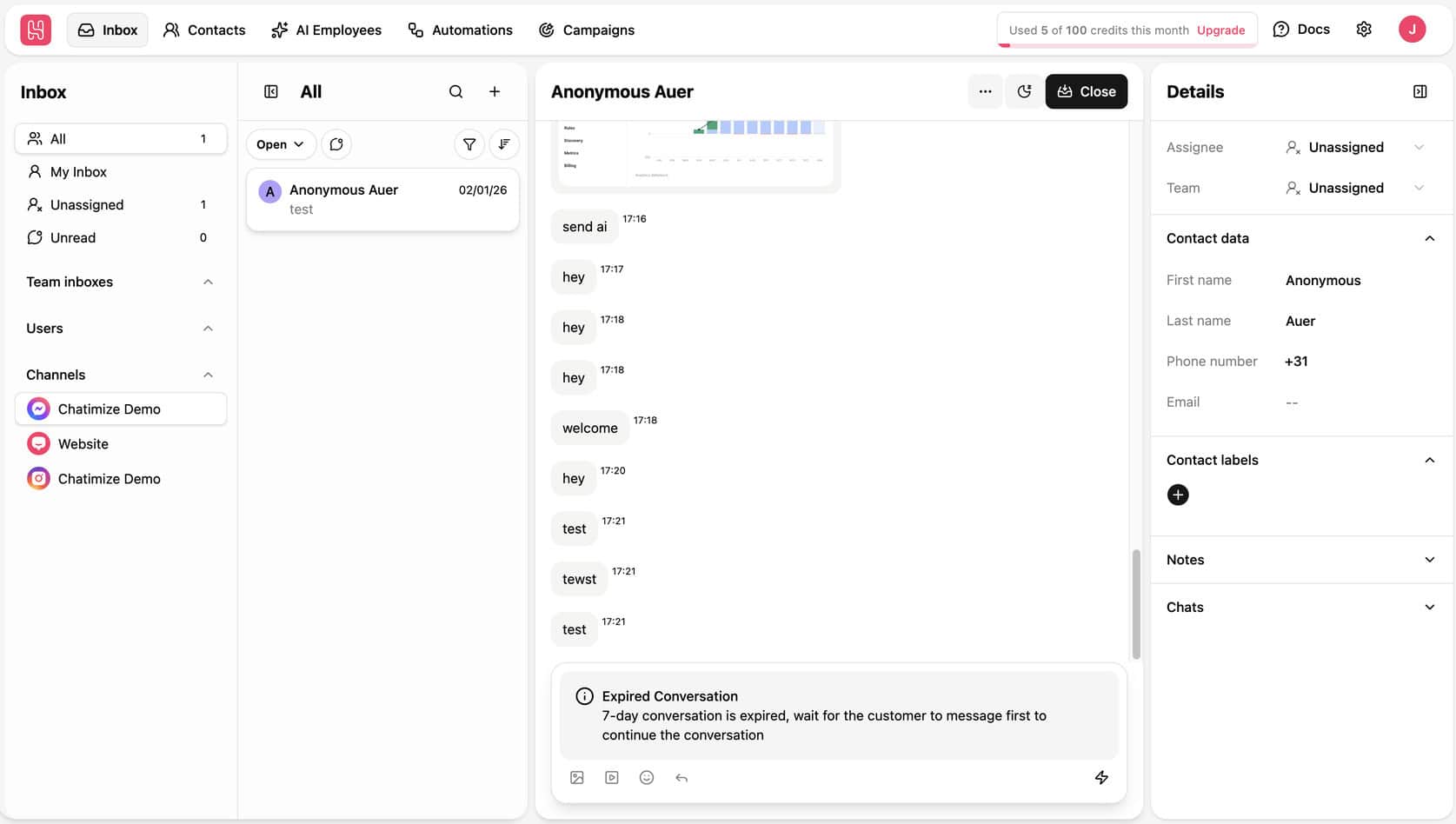Click the lightning bolt quick replies icon
This screenshot has width=1456, height=824.
(1101, 778)
